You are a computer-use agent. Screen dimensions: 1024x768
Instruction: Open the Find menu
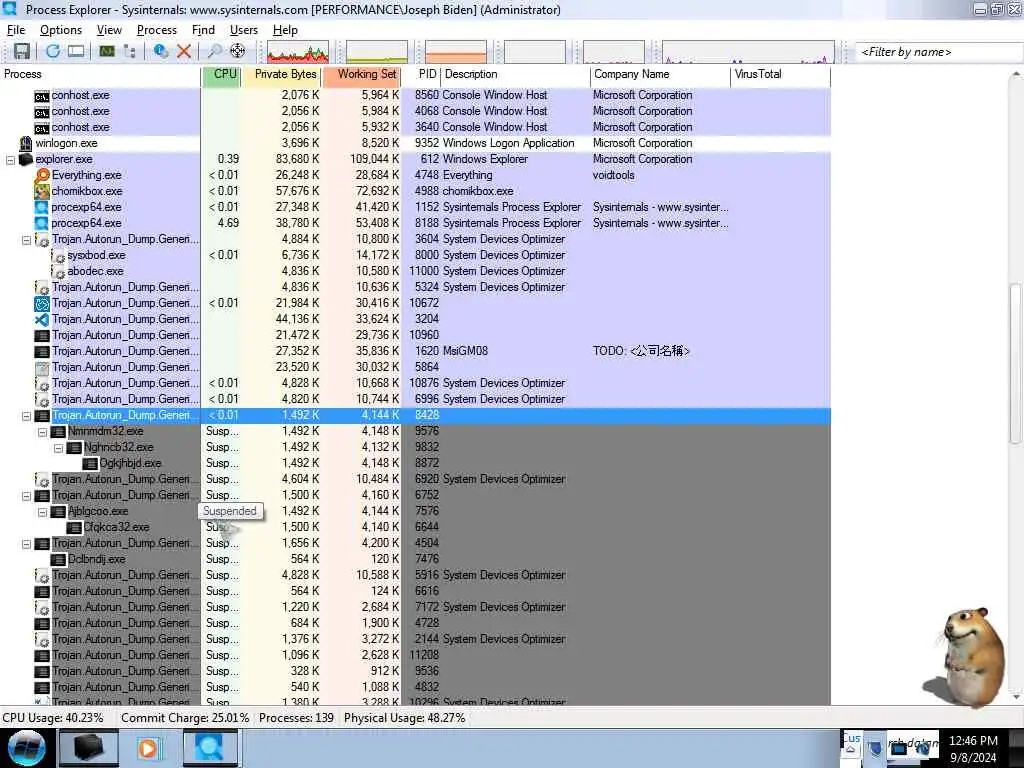click(203, 30)
